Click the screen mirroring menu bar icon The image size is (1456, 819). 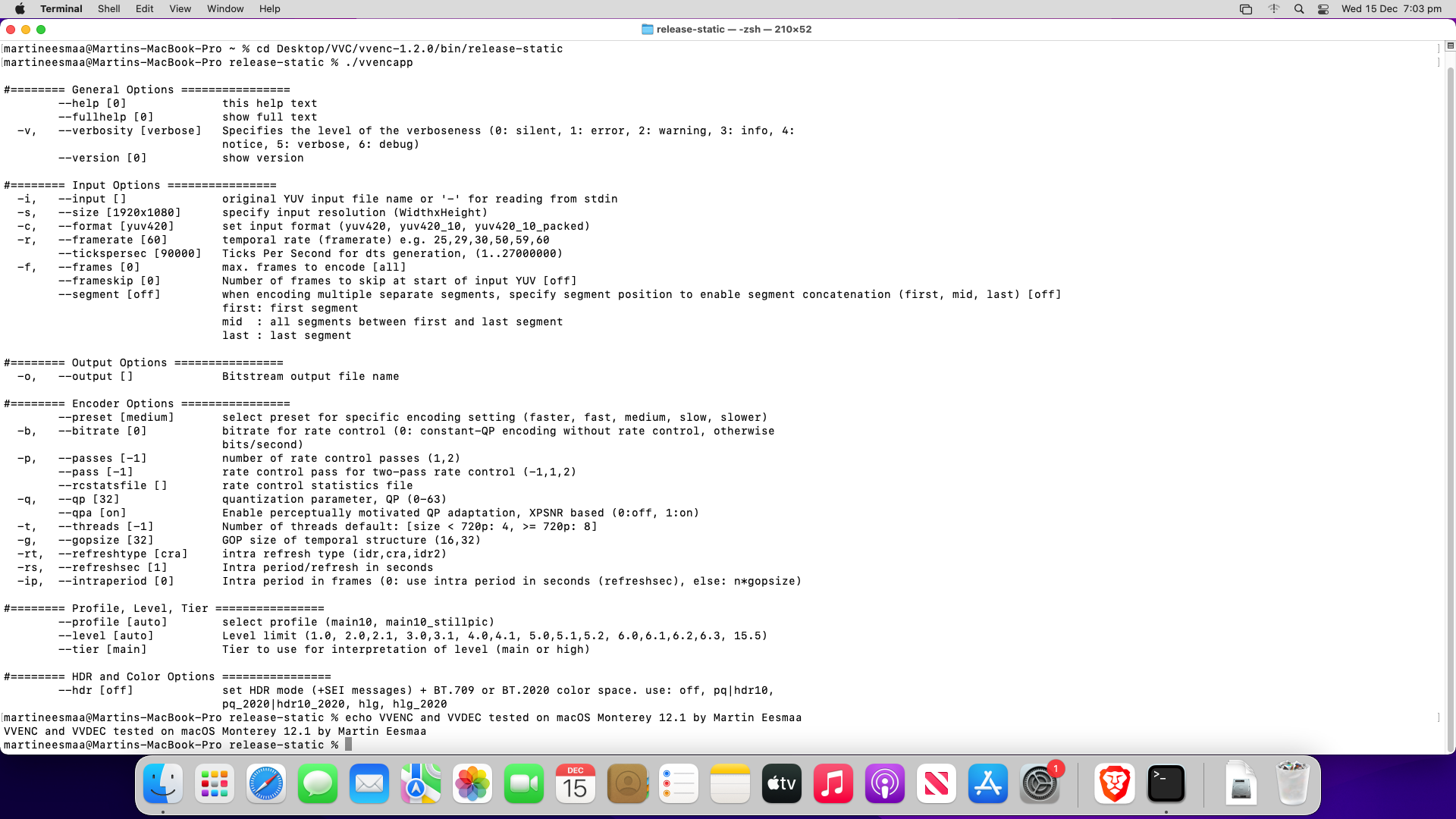(1246, 9)
